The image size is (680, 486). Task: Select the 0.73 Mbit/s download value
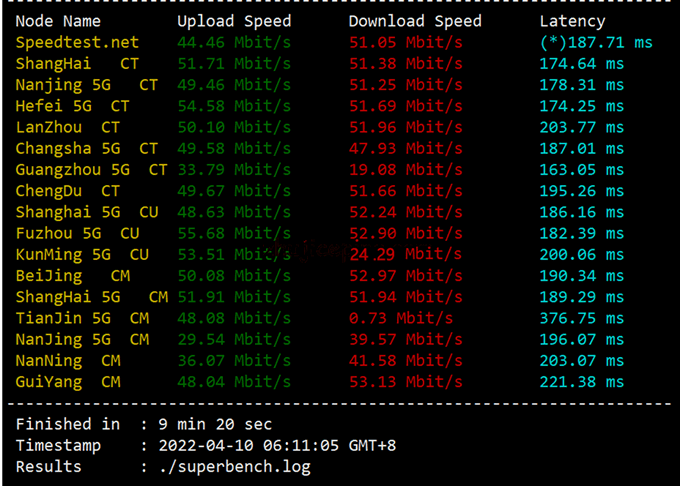(x=401, y=318)
